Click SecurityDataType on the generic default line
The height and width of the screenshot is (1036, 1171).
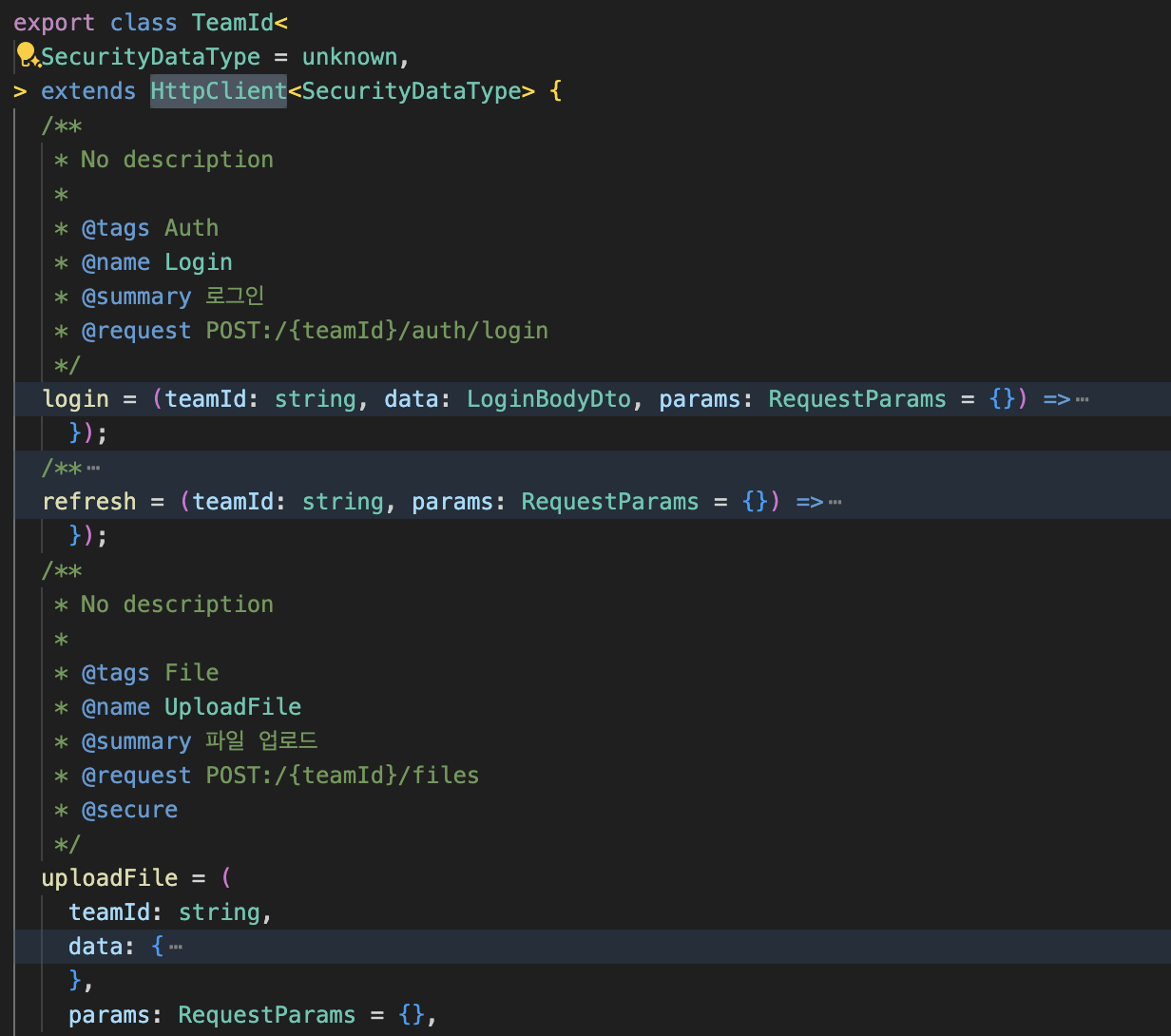click(150, 57)
